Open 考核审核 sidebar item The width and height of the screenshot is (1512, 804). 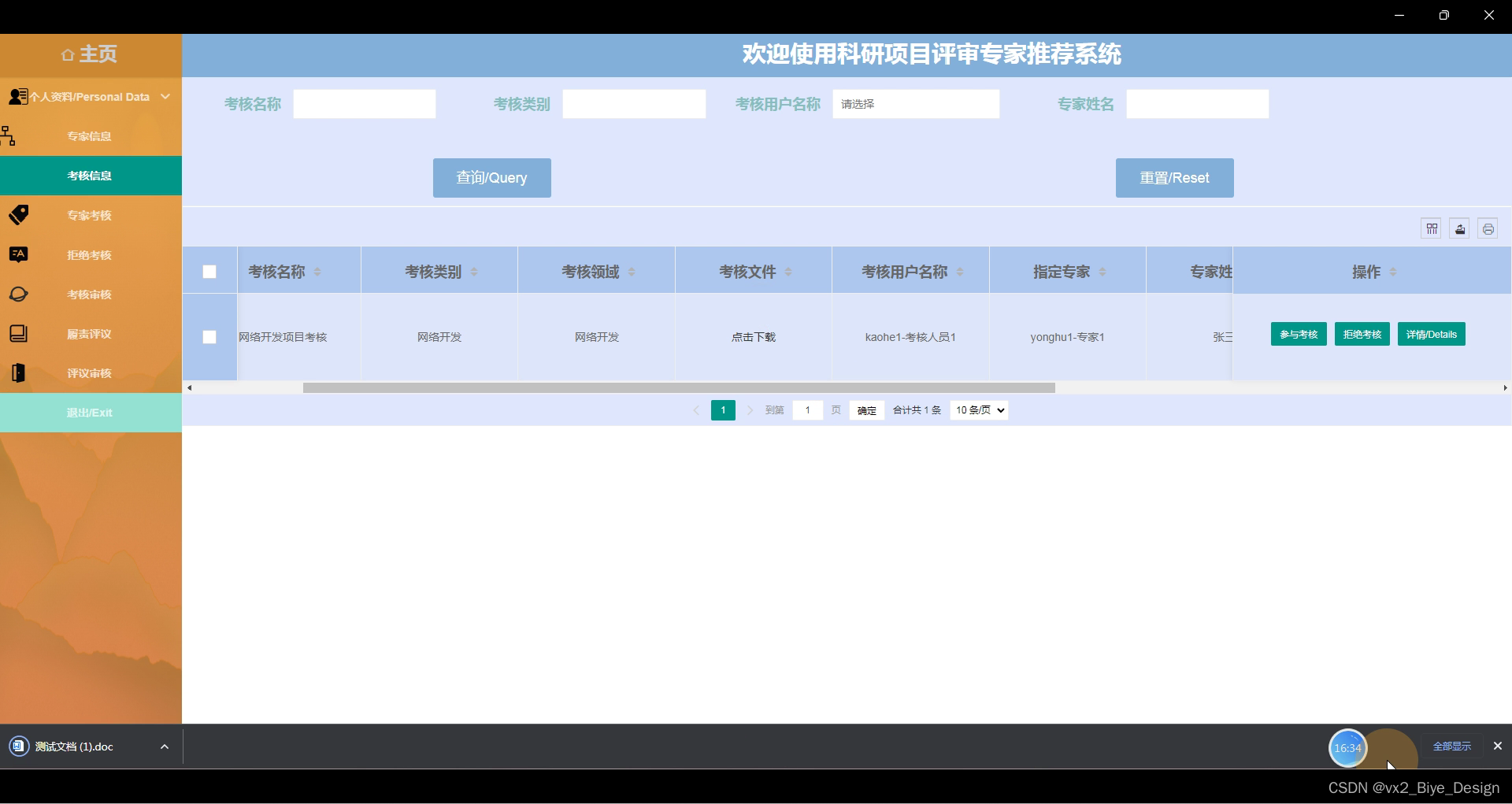pos(89,295)
